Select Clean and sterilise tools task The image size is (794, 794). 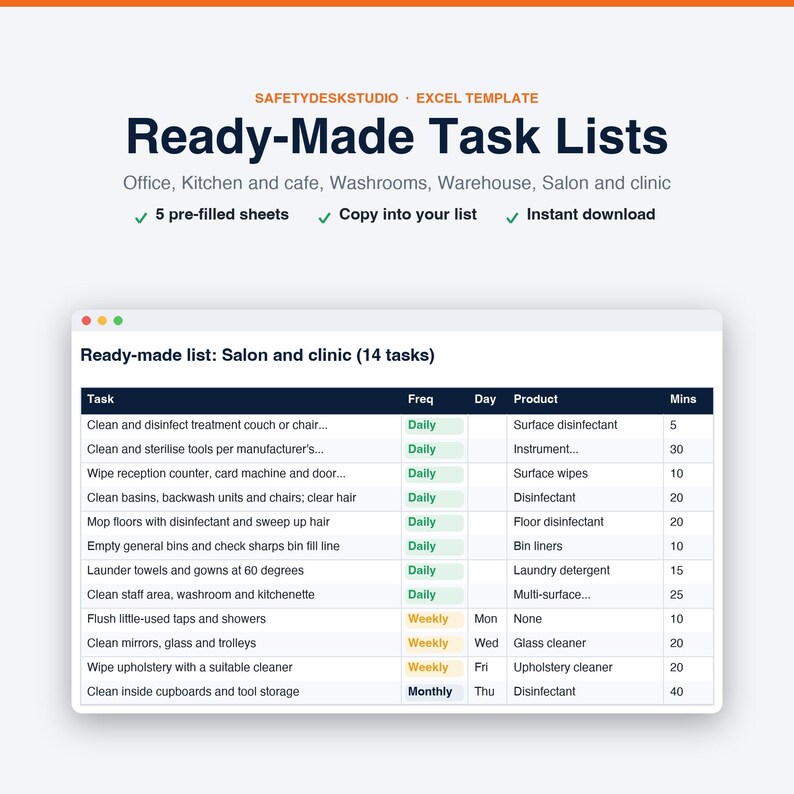pyautogui.click(x=205, y=449)
